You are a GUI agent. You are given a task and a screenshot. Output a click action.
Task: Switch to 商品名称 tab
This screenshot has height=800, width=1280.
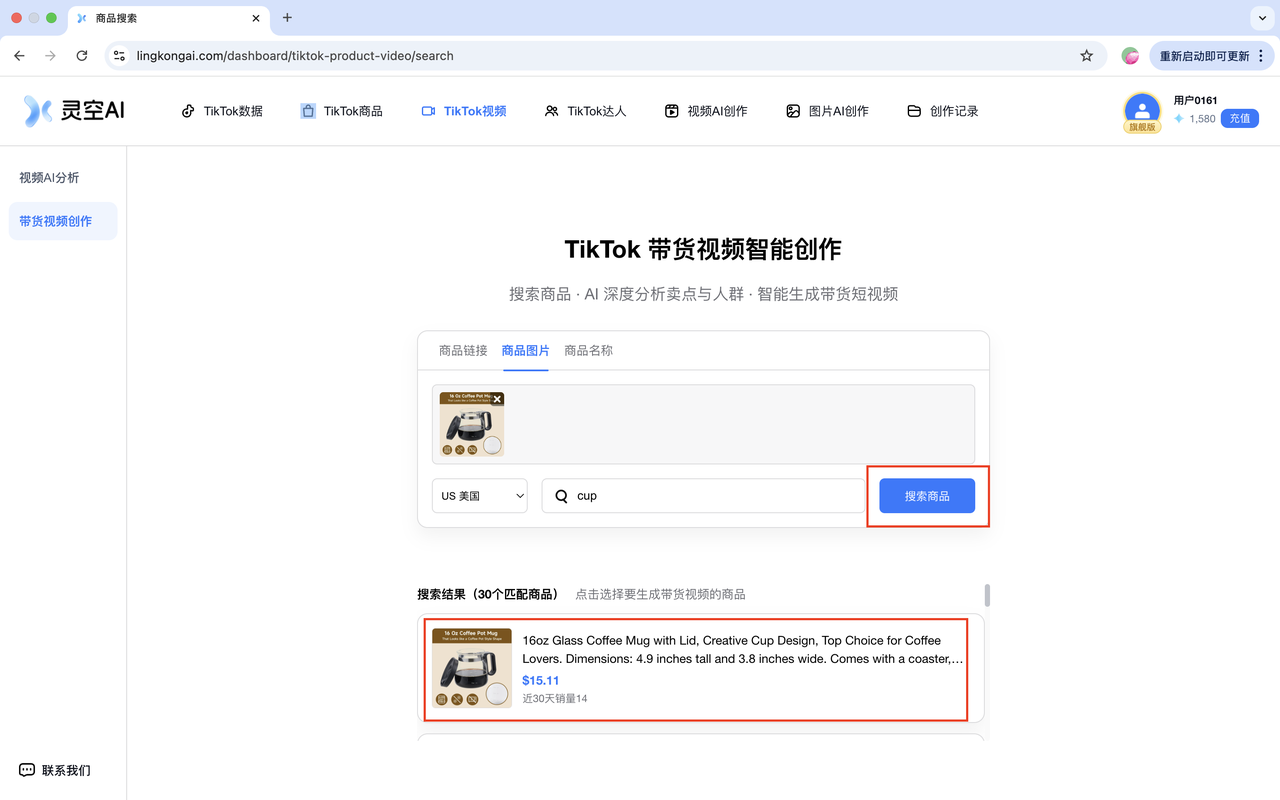[588, 351]
